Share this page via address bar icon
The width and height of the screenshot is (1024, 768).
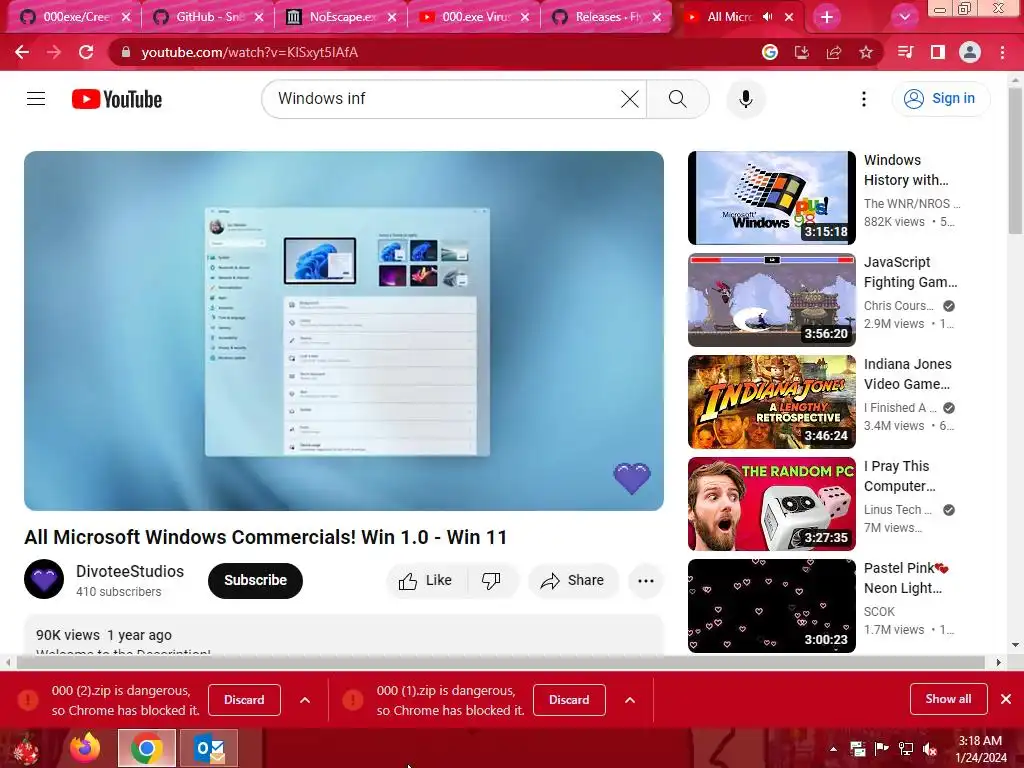pyautogui.click(x=834, y=52)
